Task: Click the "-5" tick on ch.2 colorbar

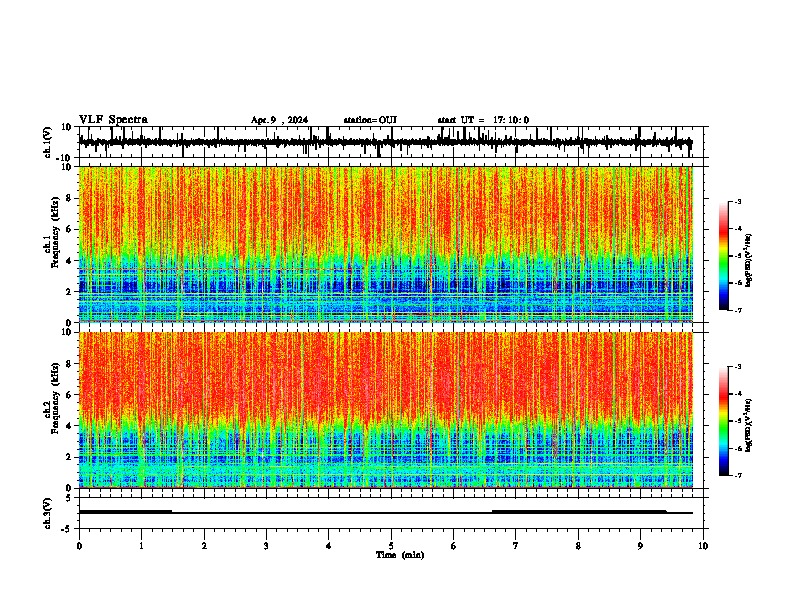Action: pos(738,421)
